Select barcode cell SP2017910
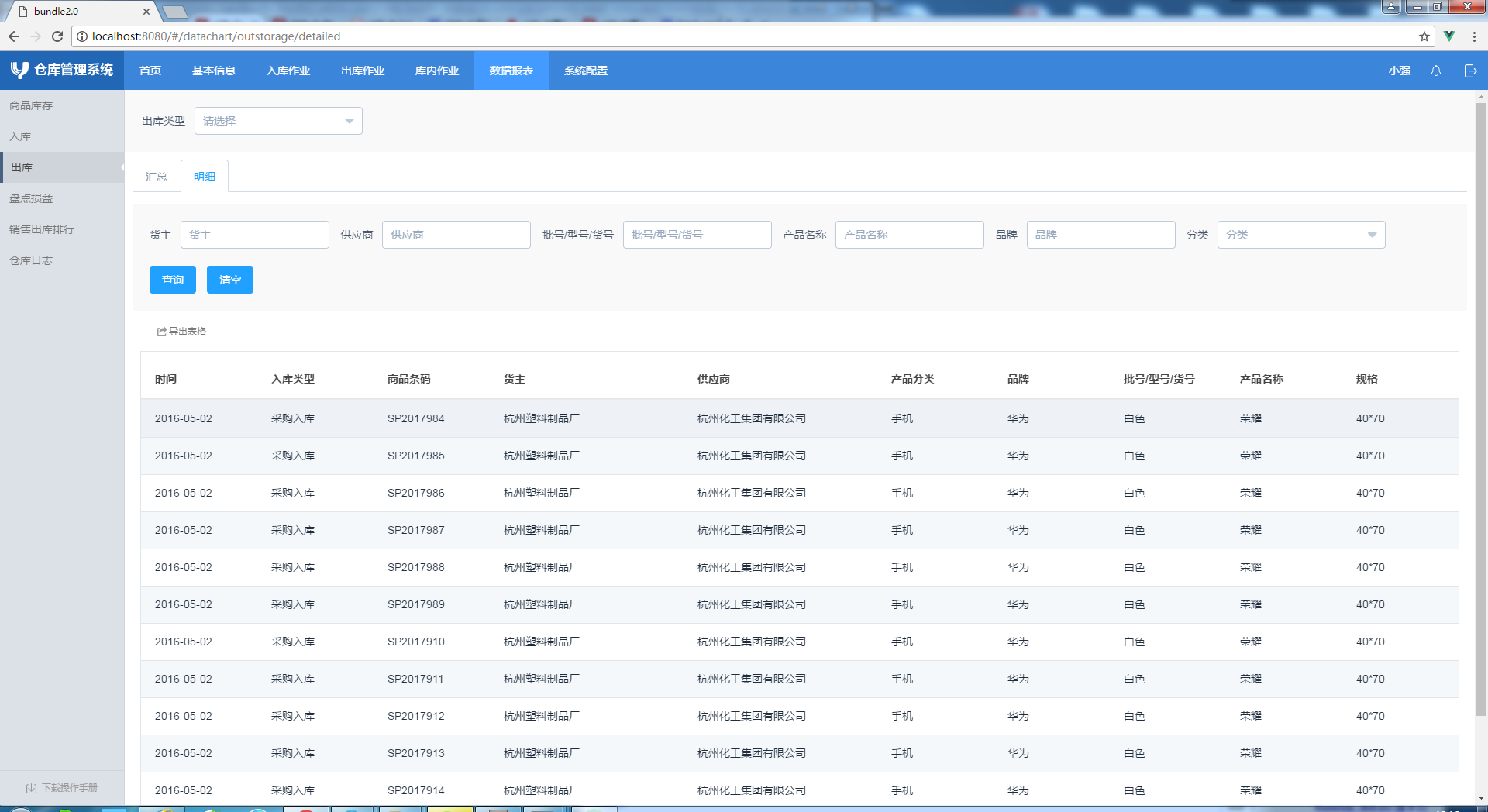 click(416, 642)
